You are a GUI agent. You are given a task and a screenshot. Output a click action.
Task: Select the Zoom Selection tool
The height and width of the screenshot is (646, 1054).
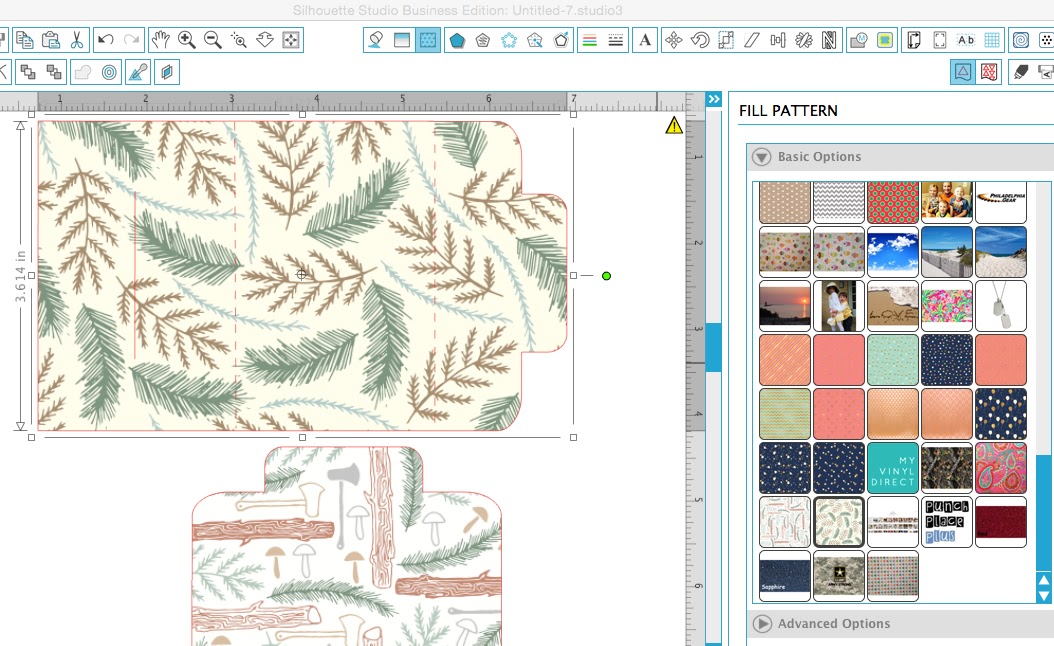(239, 40)
